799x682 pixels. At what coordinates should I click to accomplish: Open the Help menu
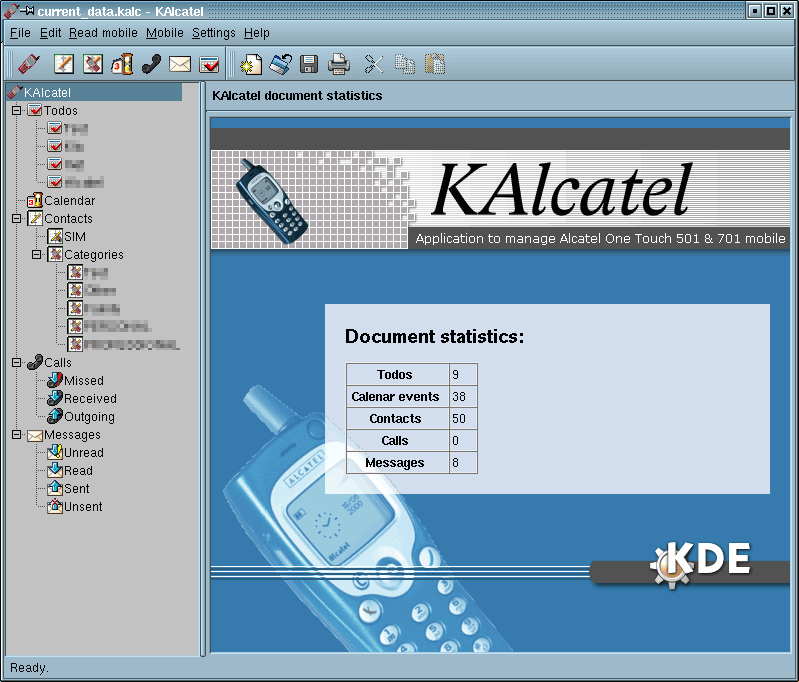257,33
